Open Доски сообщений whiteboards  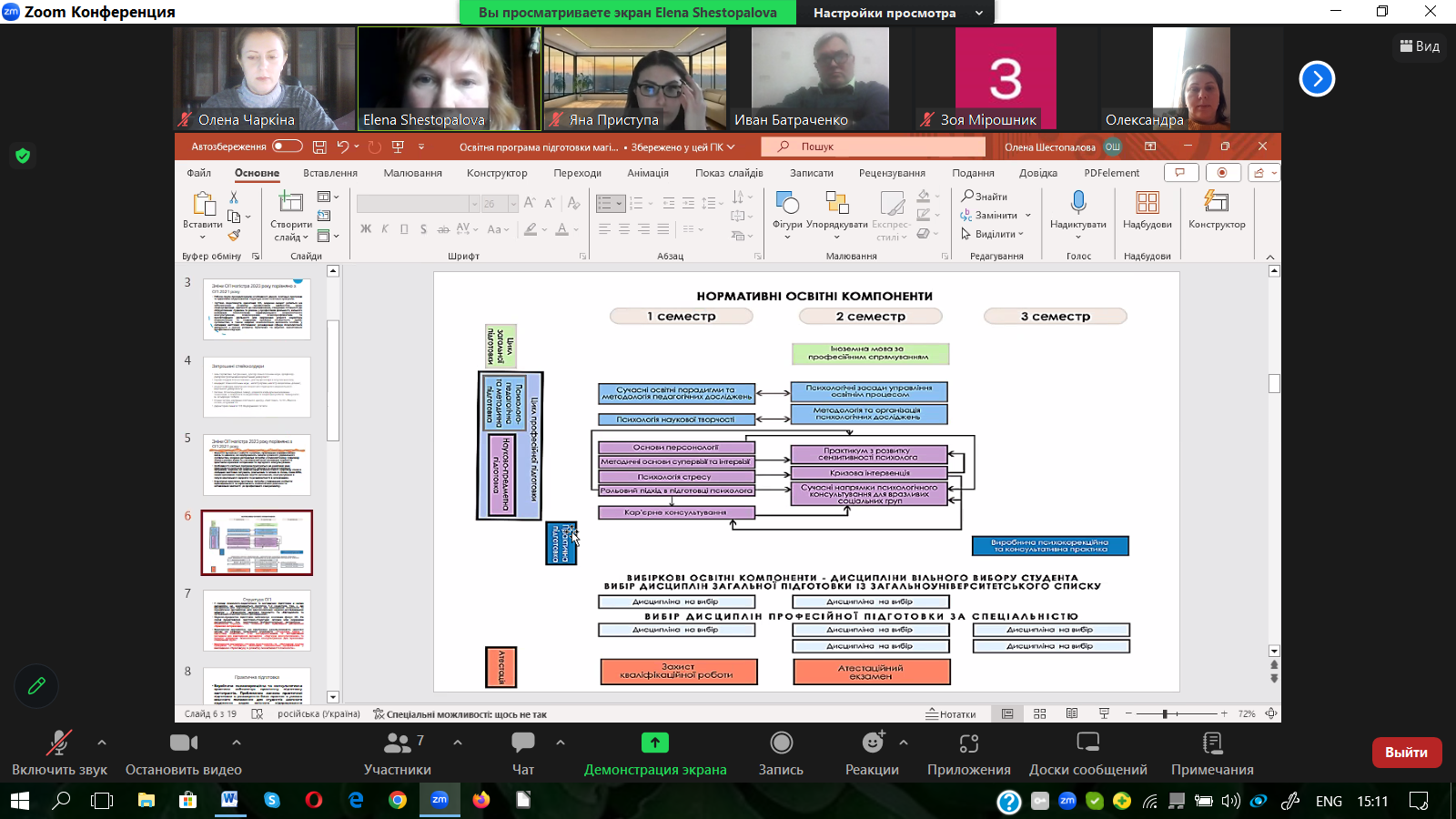1088,753
